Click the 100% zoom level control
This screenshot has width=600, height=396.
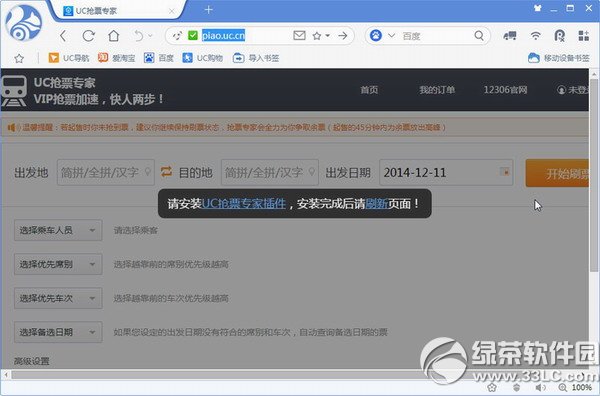[576, 388]
